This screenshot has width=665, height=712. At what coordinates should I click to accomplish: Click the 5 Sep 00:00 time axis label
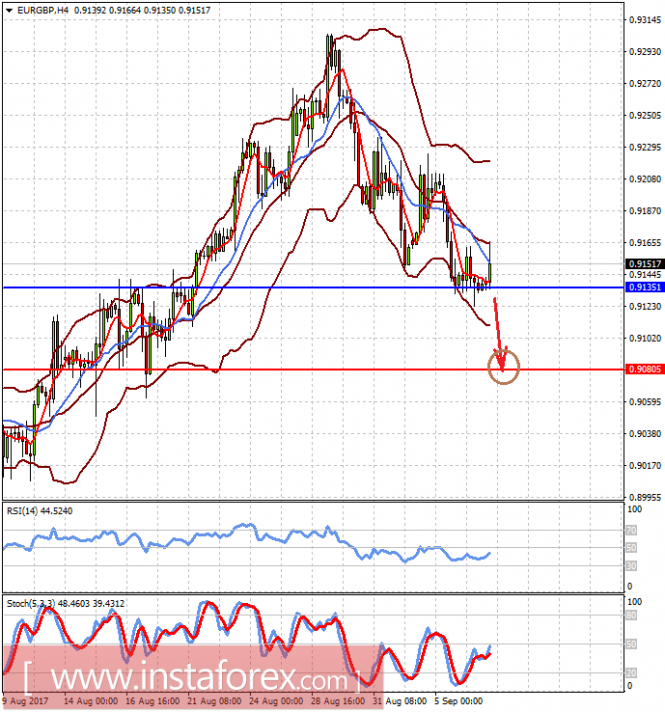coord(458,701)
